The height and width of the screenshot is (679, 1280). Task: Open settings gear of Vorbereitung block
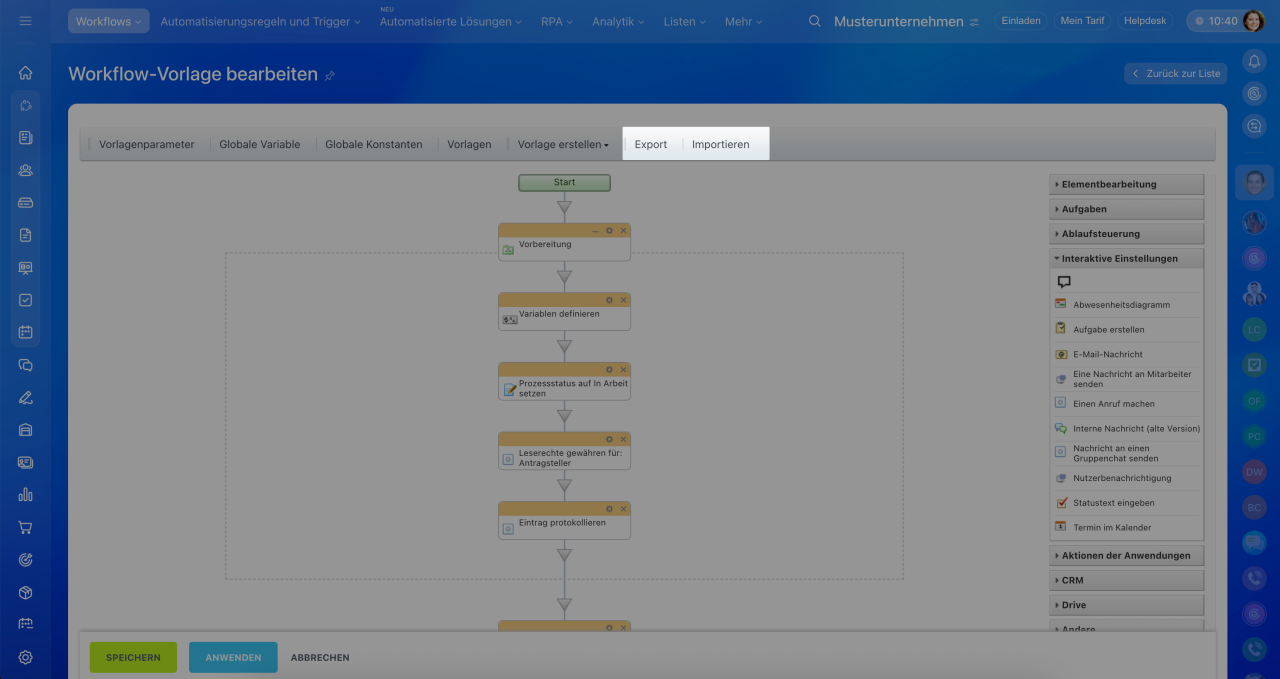[609, 230]
